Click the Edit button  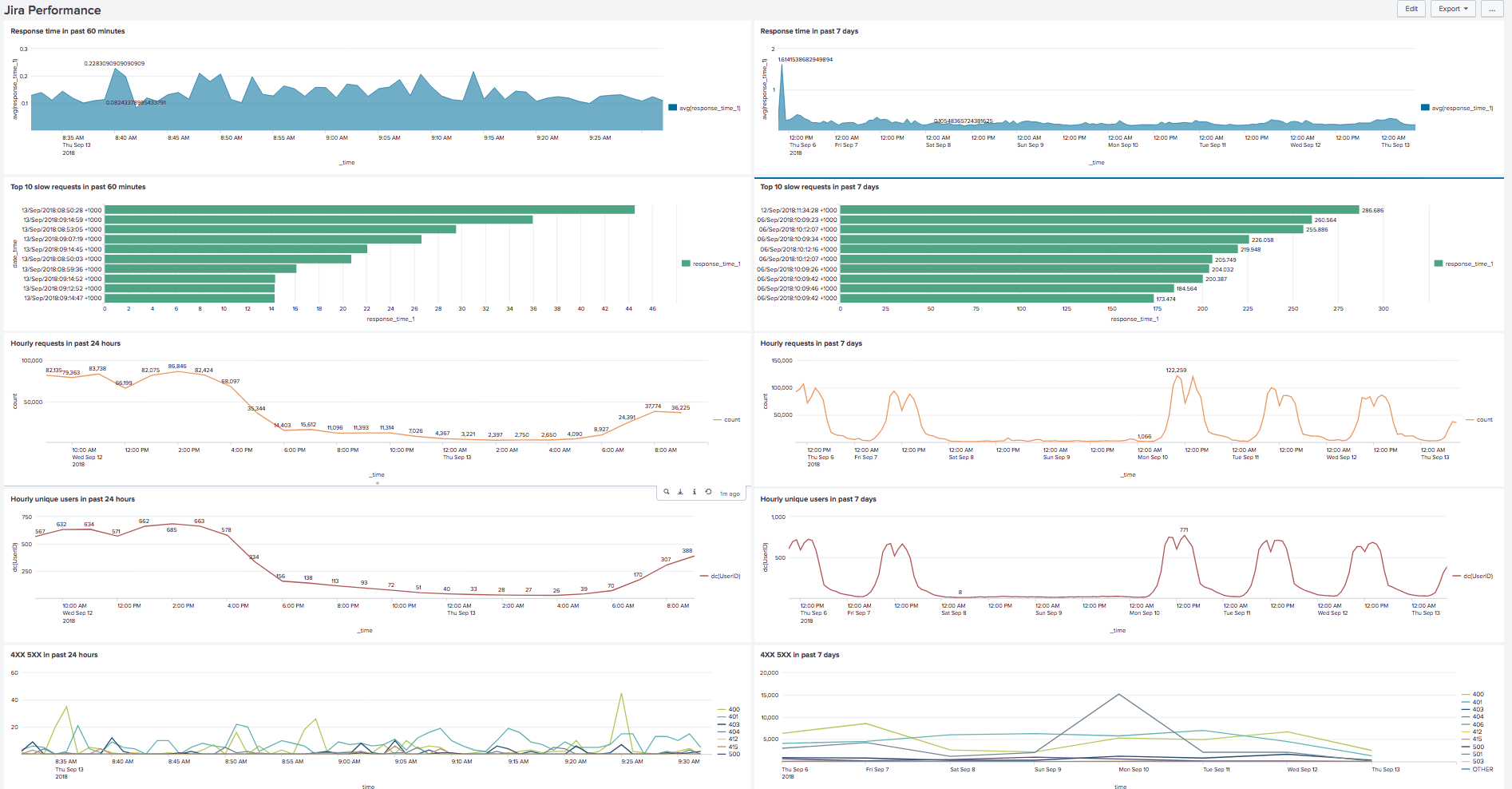tap(1411, 9)
